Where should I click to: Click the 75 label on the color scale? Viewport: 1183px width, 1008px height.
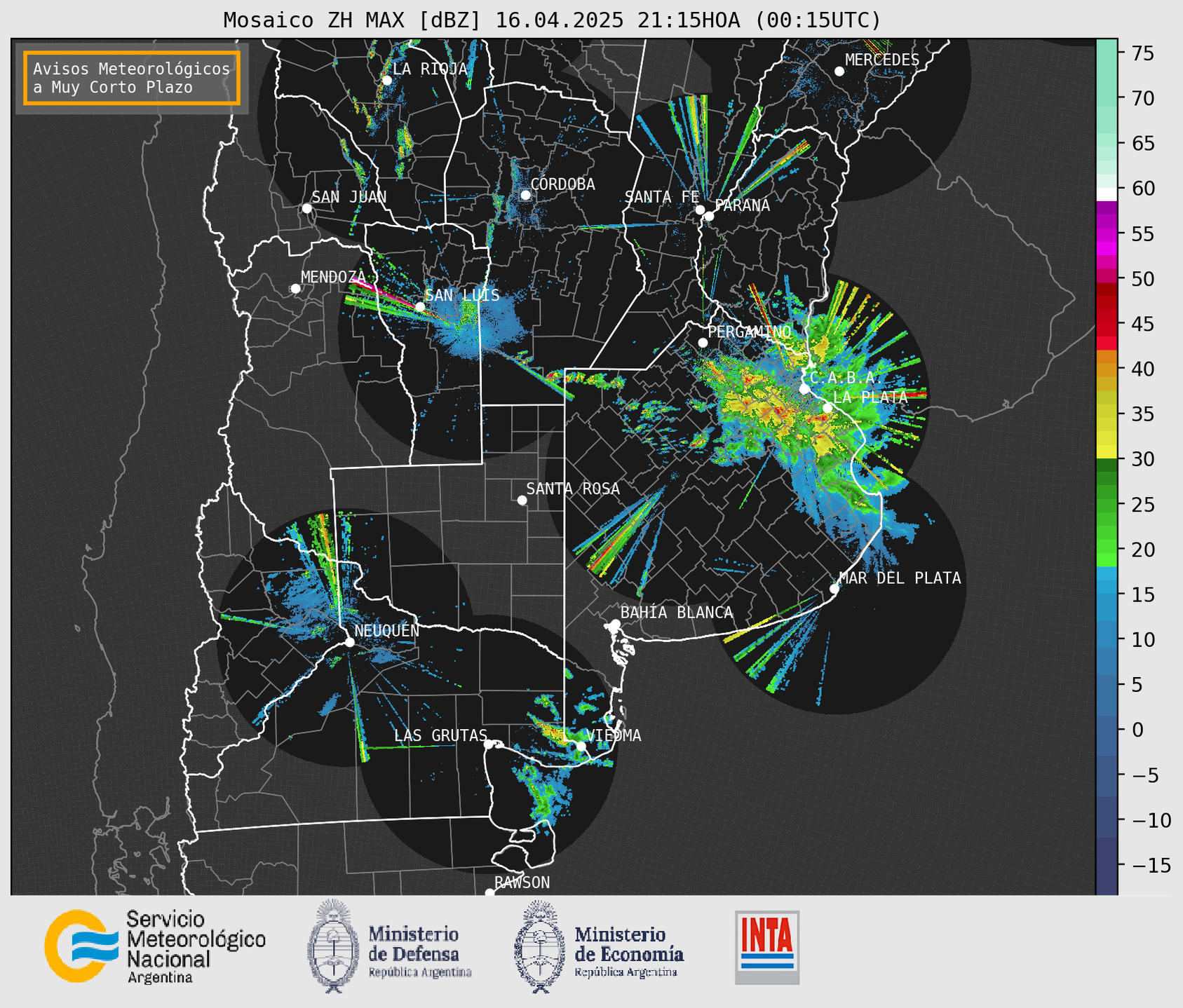1142,53
